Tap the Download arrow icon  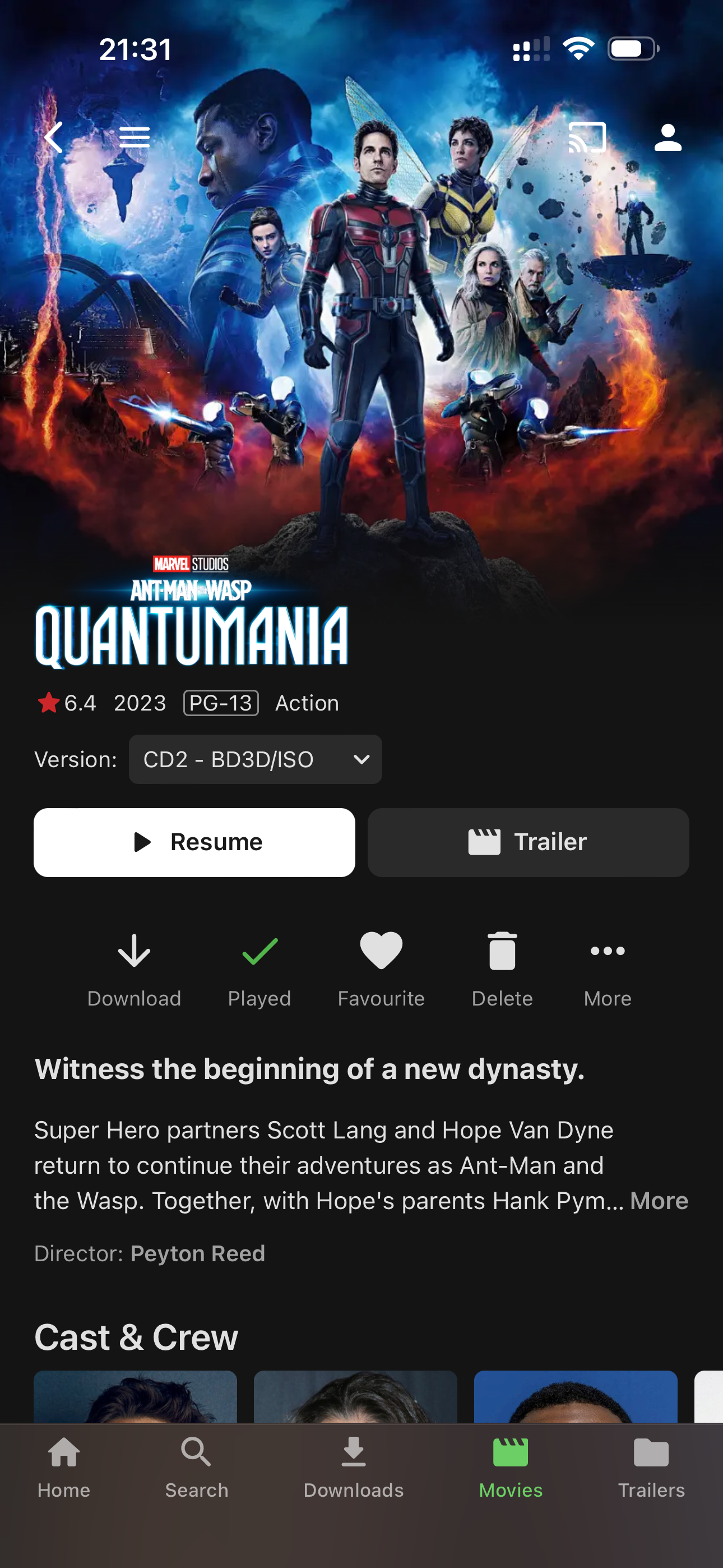pos(134,950)
